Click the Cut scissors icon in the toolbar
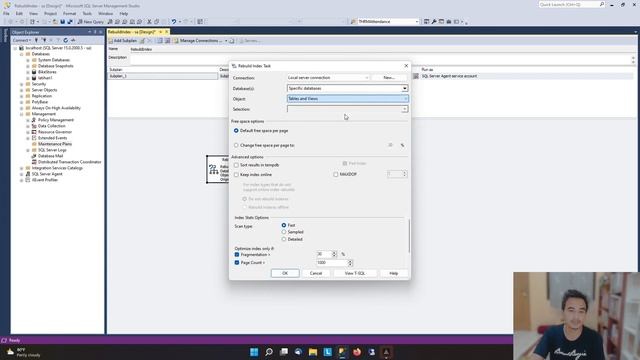 (x=149, y=22)
